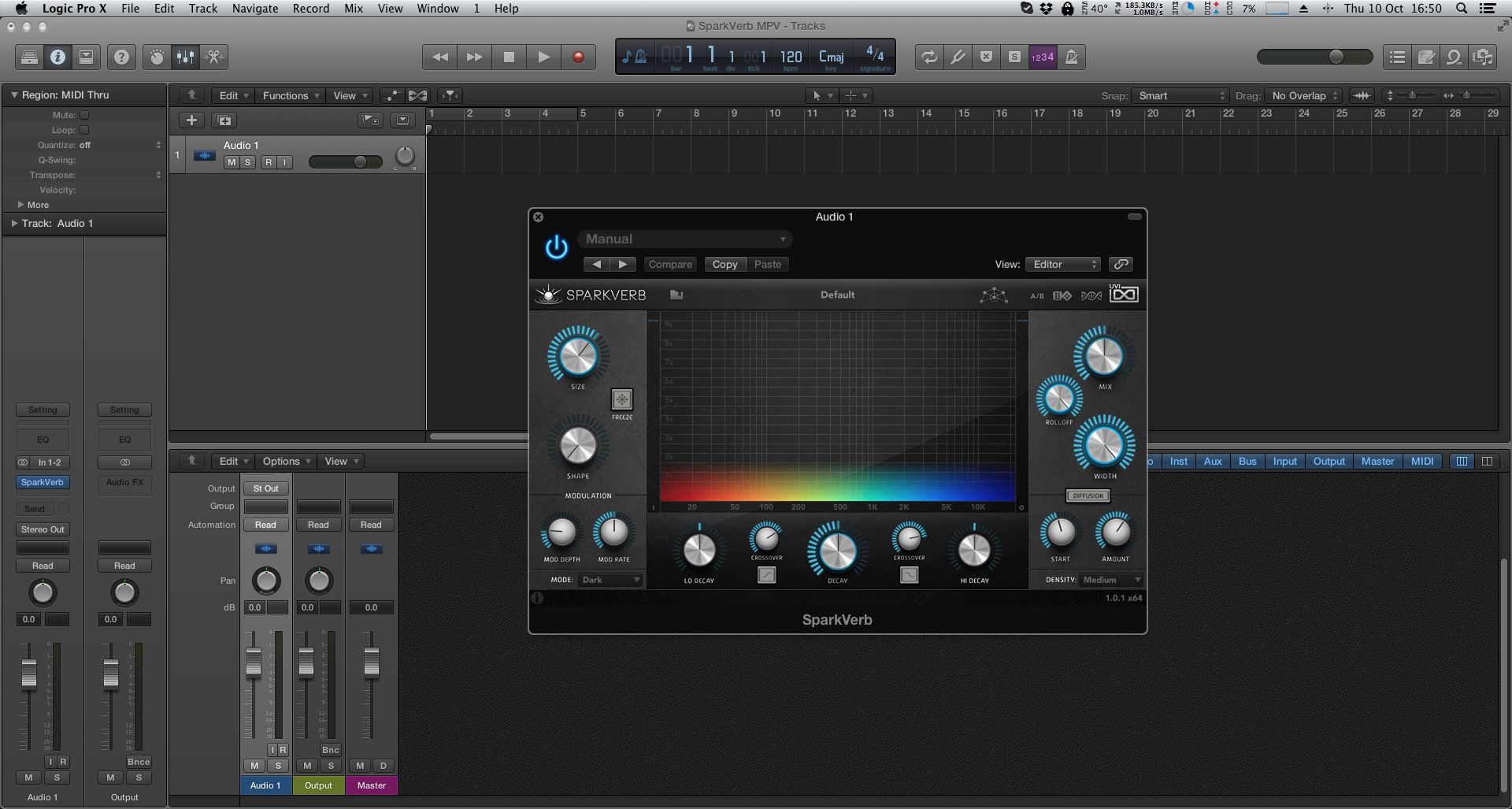
Task: Click the plugin link chain button
Action: [x=1121, y=265]
